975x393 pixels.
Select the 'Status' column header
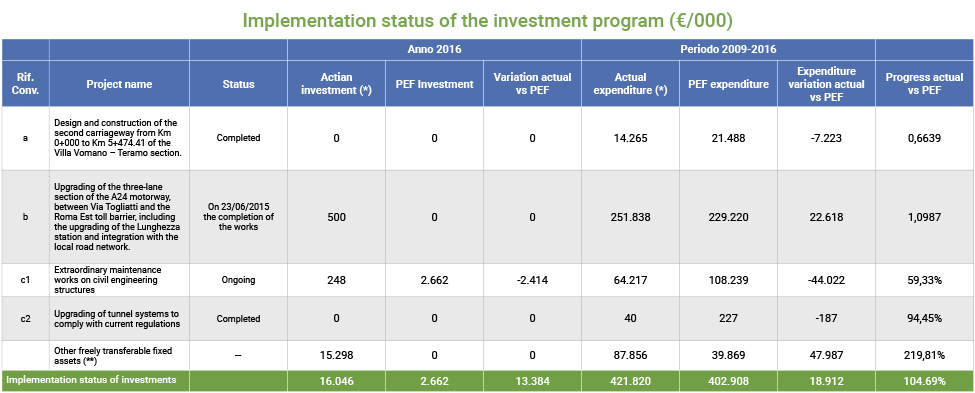pyautogui.click(x=238, y=84)
